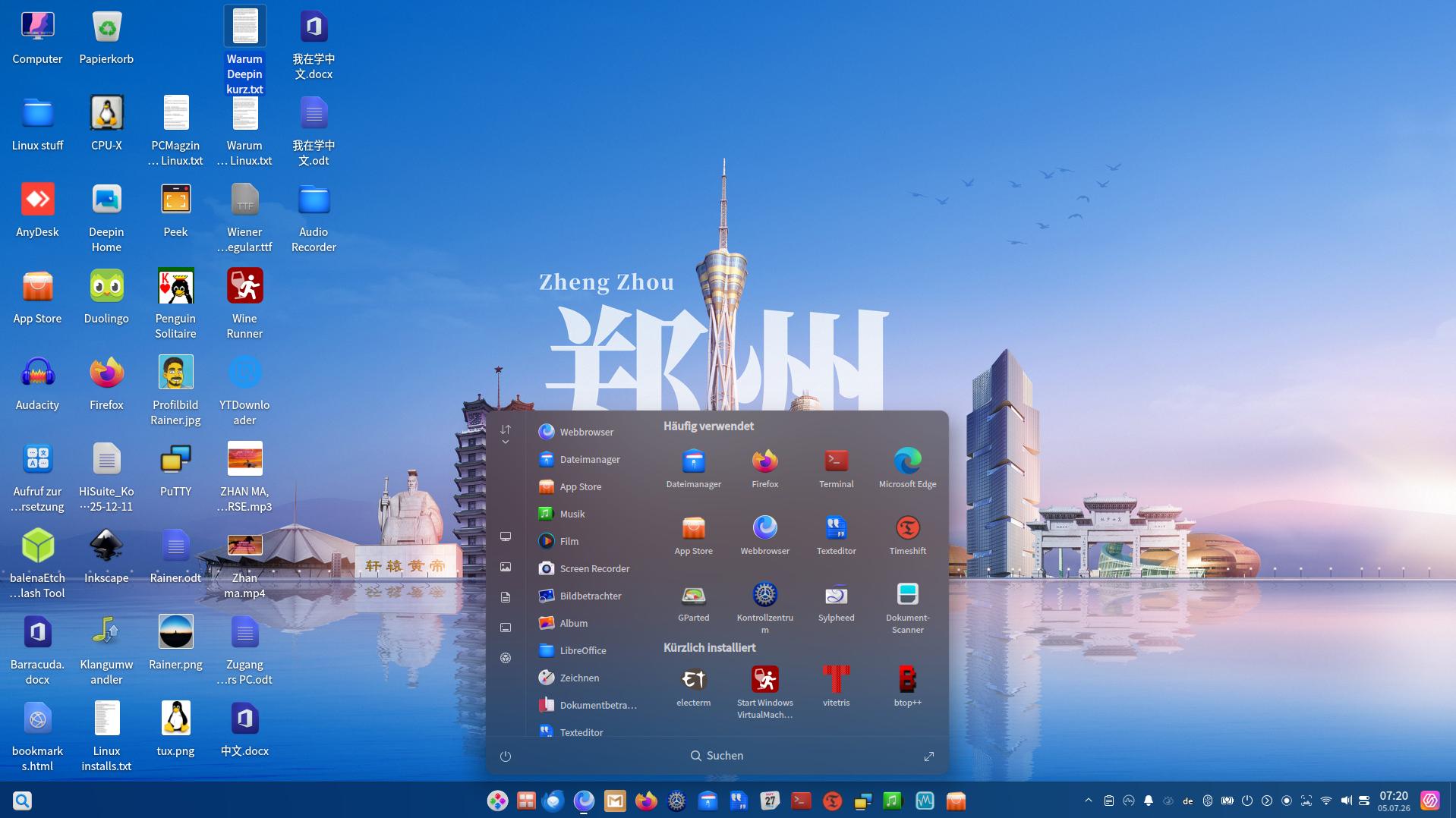Open the launcher app sorting dropdown
Image resolution: width=1456 pixels, height=818 pixels.
pyautogui.click(x=506, y=434)
